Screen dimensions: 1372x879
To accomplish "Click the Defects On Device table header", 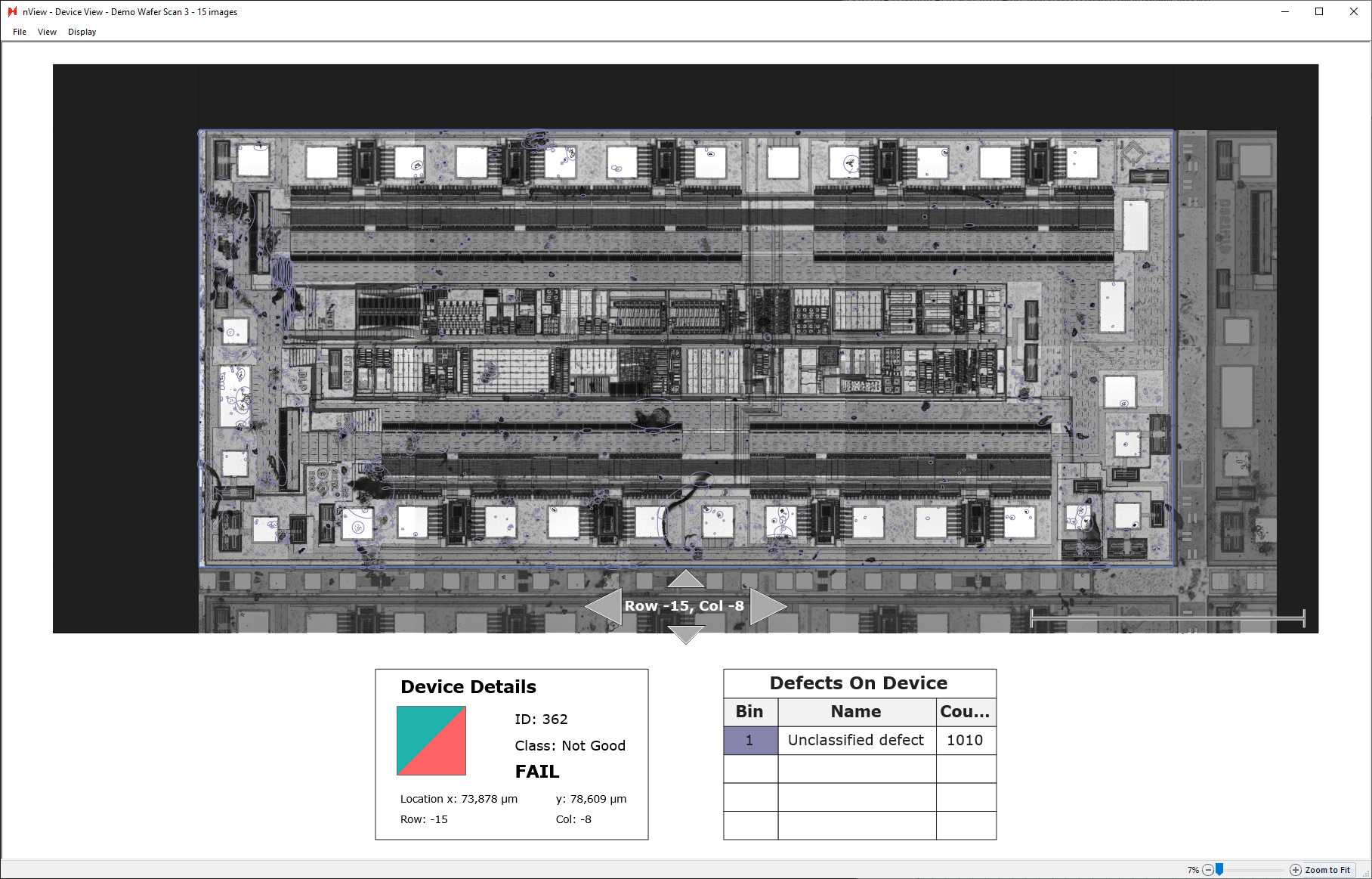I will click(x=859, y=682).
